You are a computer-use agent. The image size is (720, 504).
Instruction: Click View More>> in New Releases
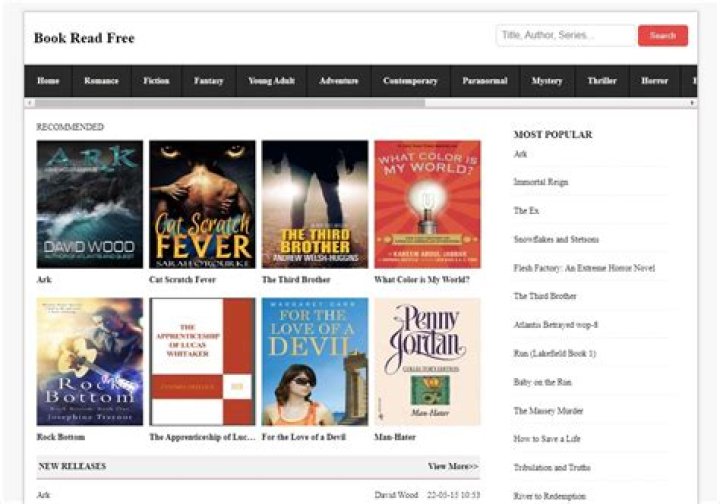(453, 466)
